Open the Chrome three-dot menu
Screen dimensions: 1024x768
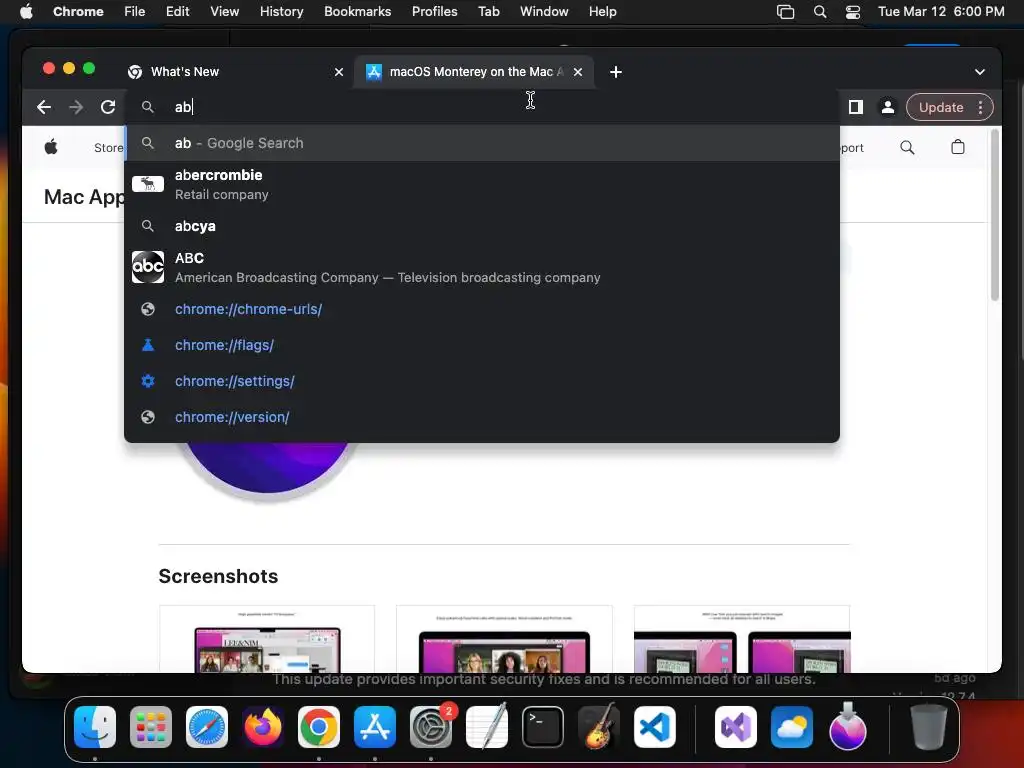click(980, 107)
